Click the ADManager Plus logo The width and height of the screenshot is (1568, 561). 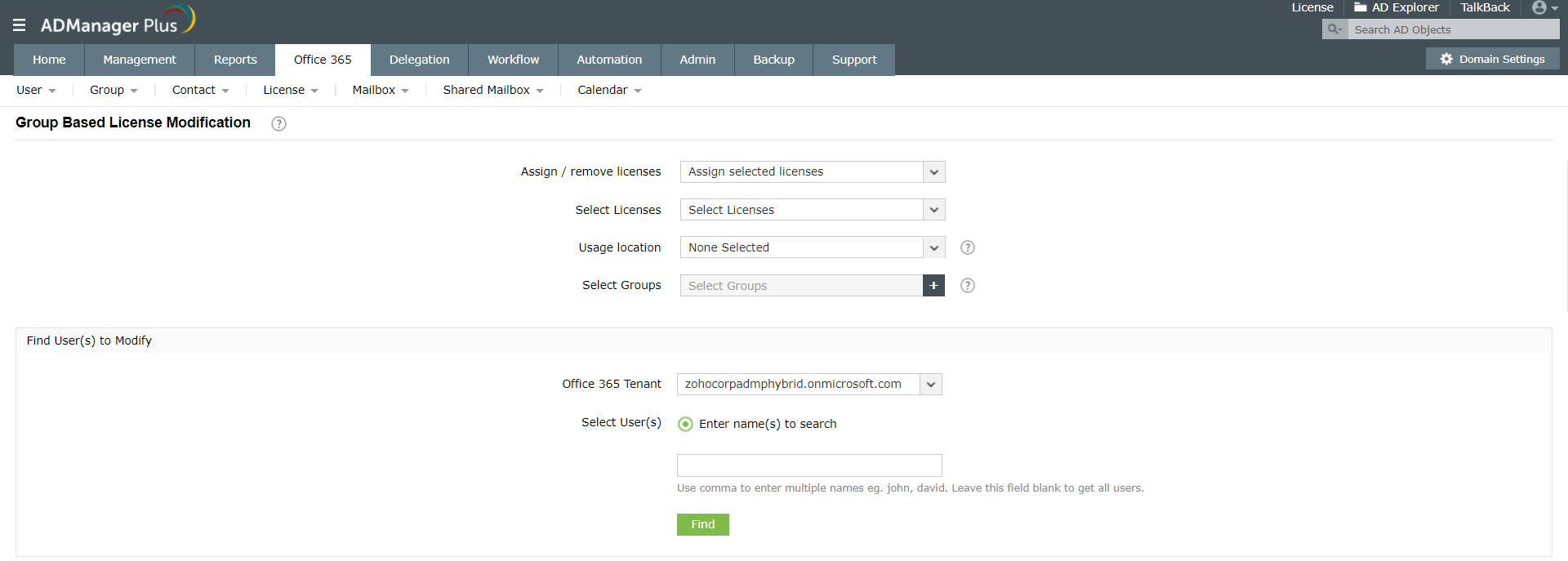click(x=118, y=20)
